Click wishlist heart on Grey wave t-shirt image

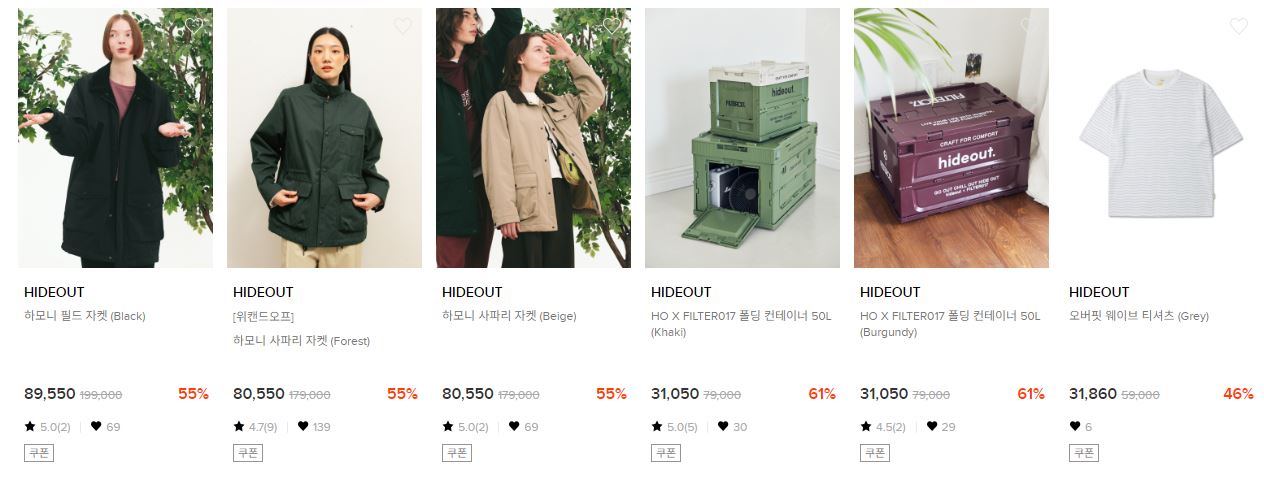[x=1239, y=26]
